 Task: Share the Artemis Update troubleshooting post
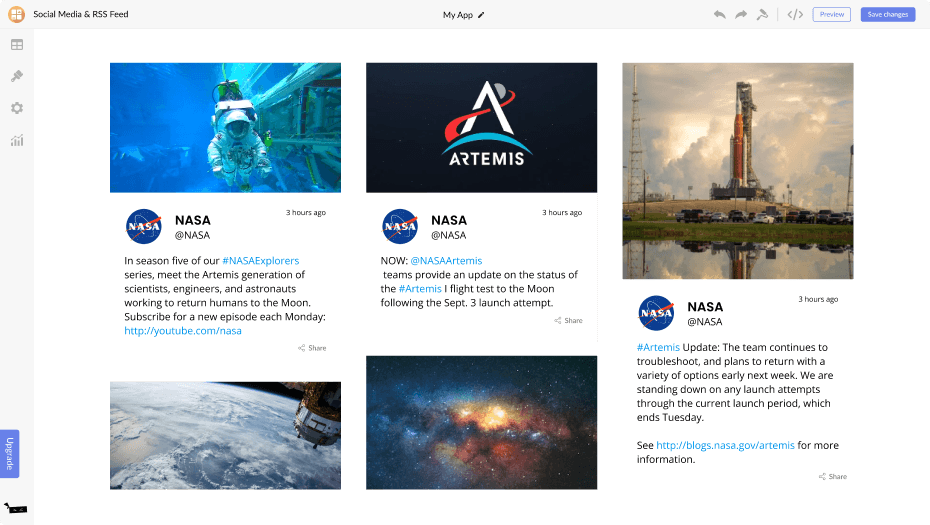point(833,476)
